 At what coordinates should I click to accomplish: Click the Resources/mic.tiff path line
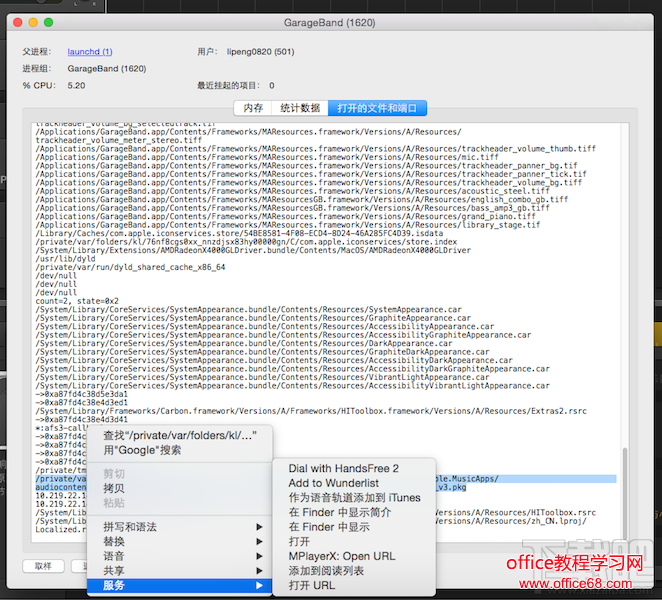[x=267, y=157]
